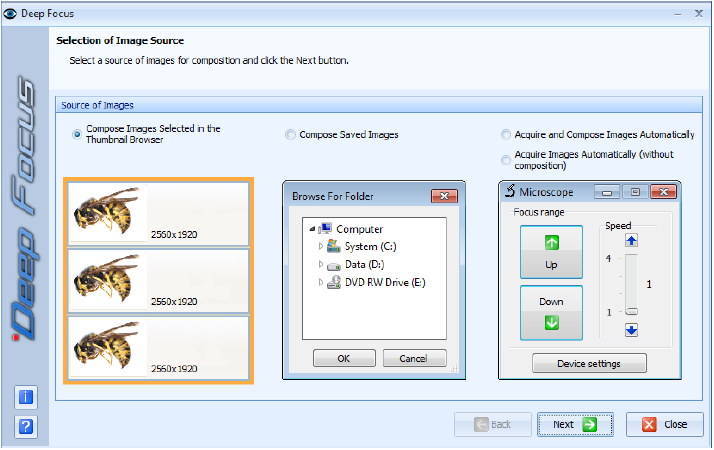Image resolution: width=714 pixels, height=450 pixels.
Task: Open help with the question mark icon
Action: (x=27, y=427)
